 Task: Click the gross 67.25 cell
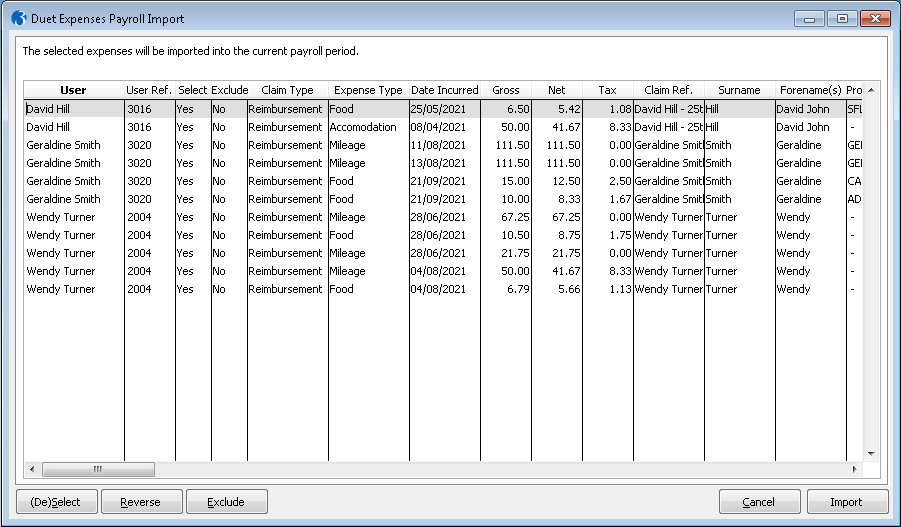tap(506, 217)
